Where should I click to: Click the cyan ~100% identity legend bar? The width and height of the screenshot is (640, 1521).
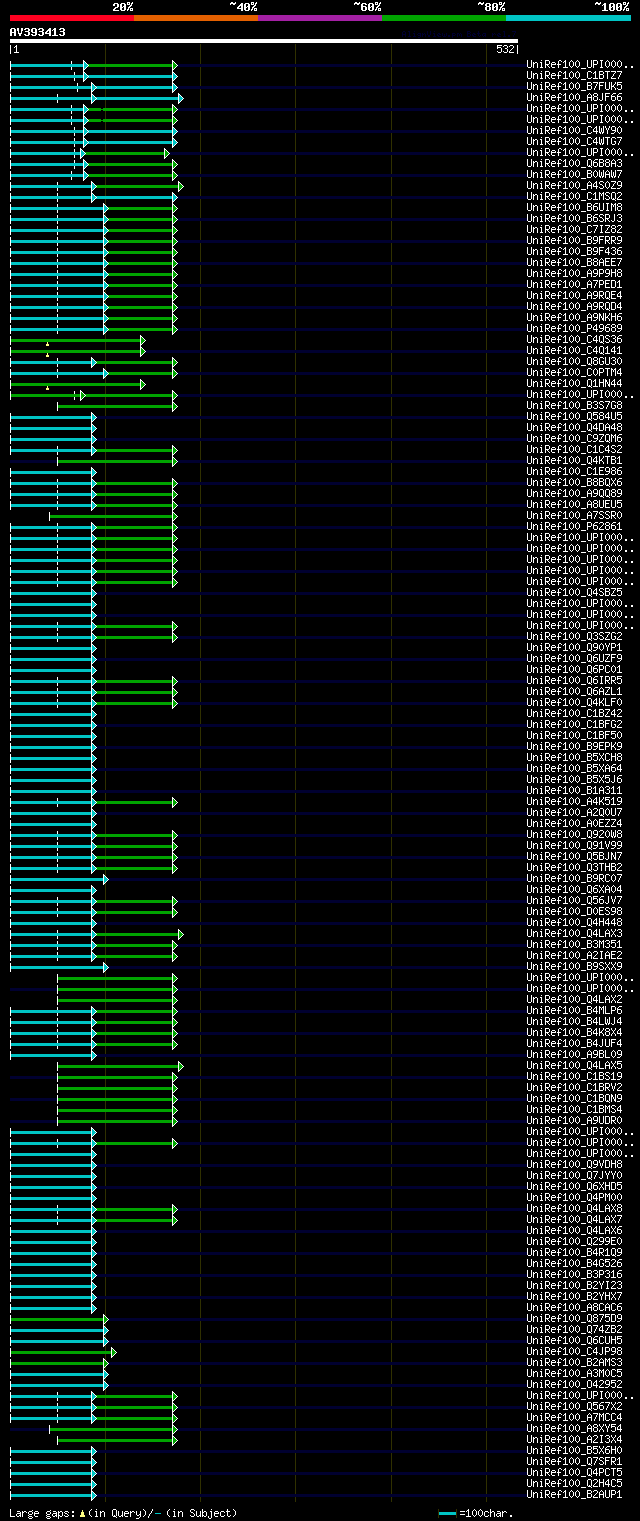pos(568,18)
